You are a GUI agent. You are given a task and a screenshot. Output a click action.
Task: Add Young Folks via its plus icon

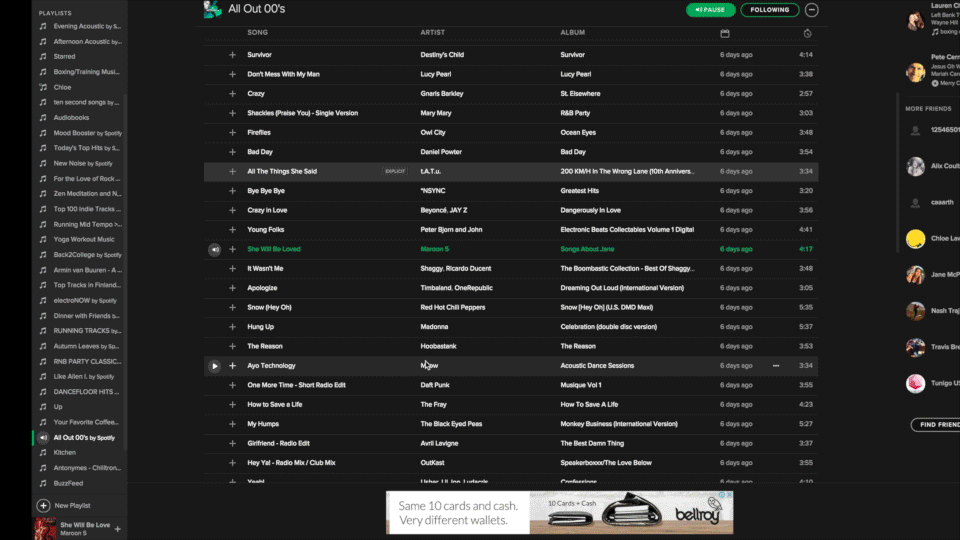pos(232,230)
